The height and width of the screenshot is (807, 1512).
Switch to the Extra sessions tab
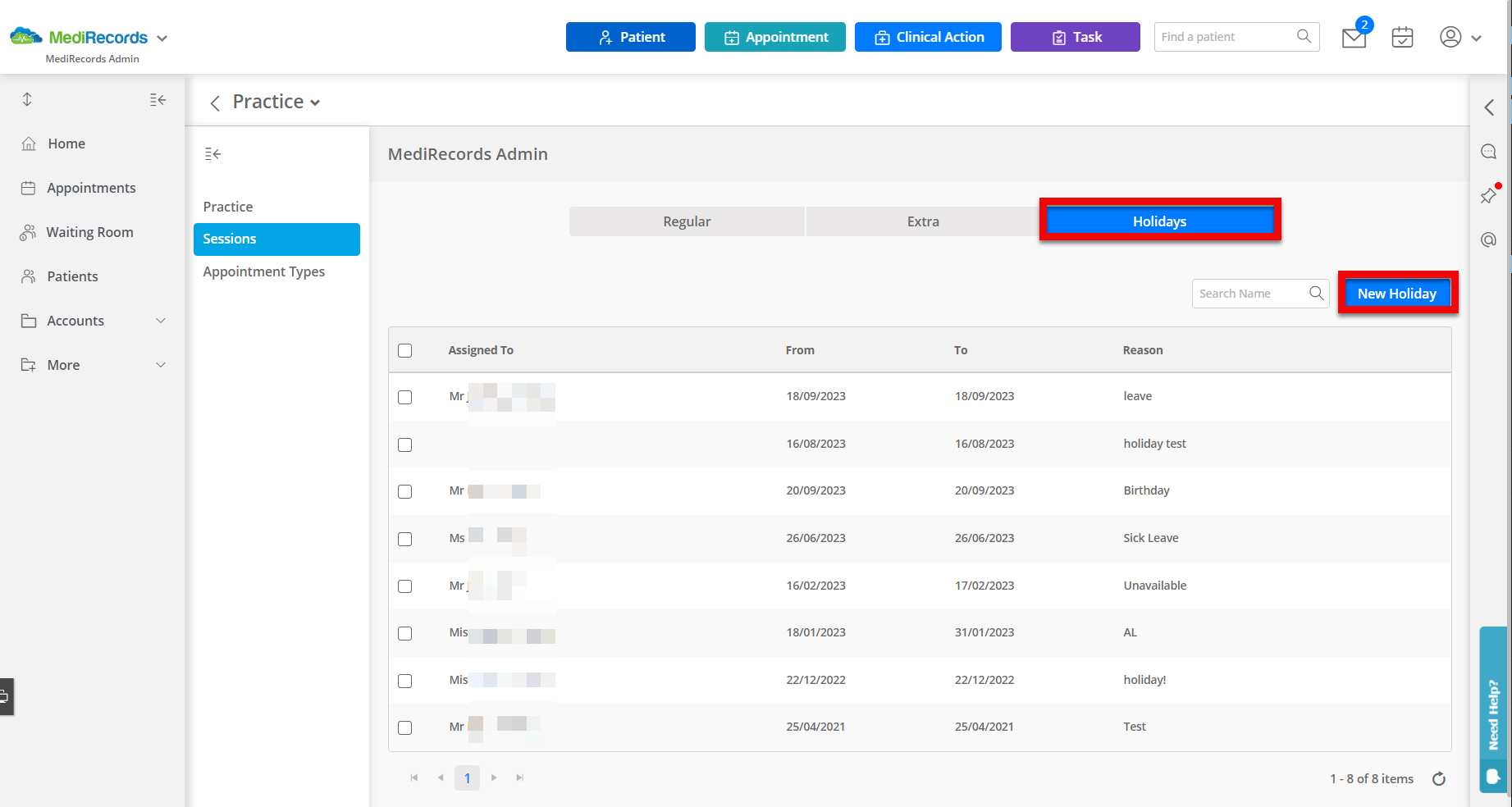tap(923, 221)
